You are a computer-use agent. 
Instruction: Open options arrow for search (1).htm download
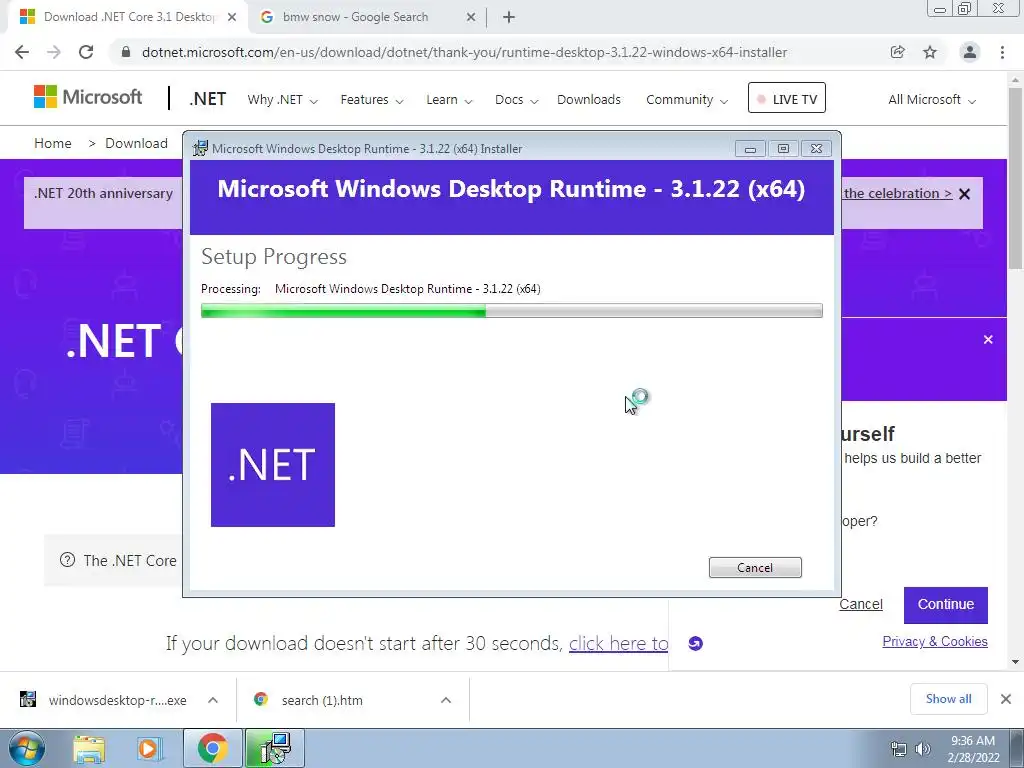pyautogui.click(x=446, y=700)
